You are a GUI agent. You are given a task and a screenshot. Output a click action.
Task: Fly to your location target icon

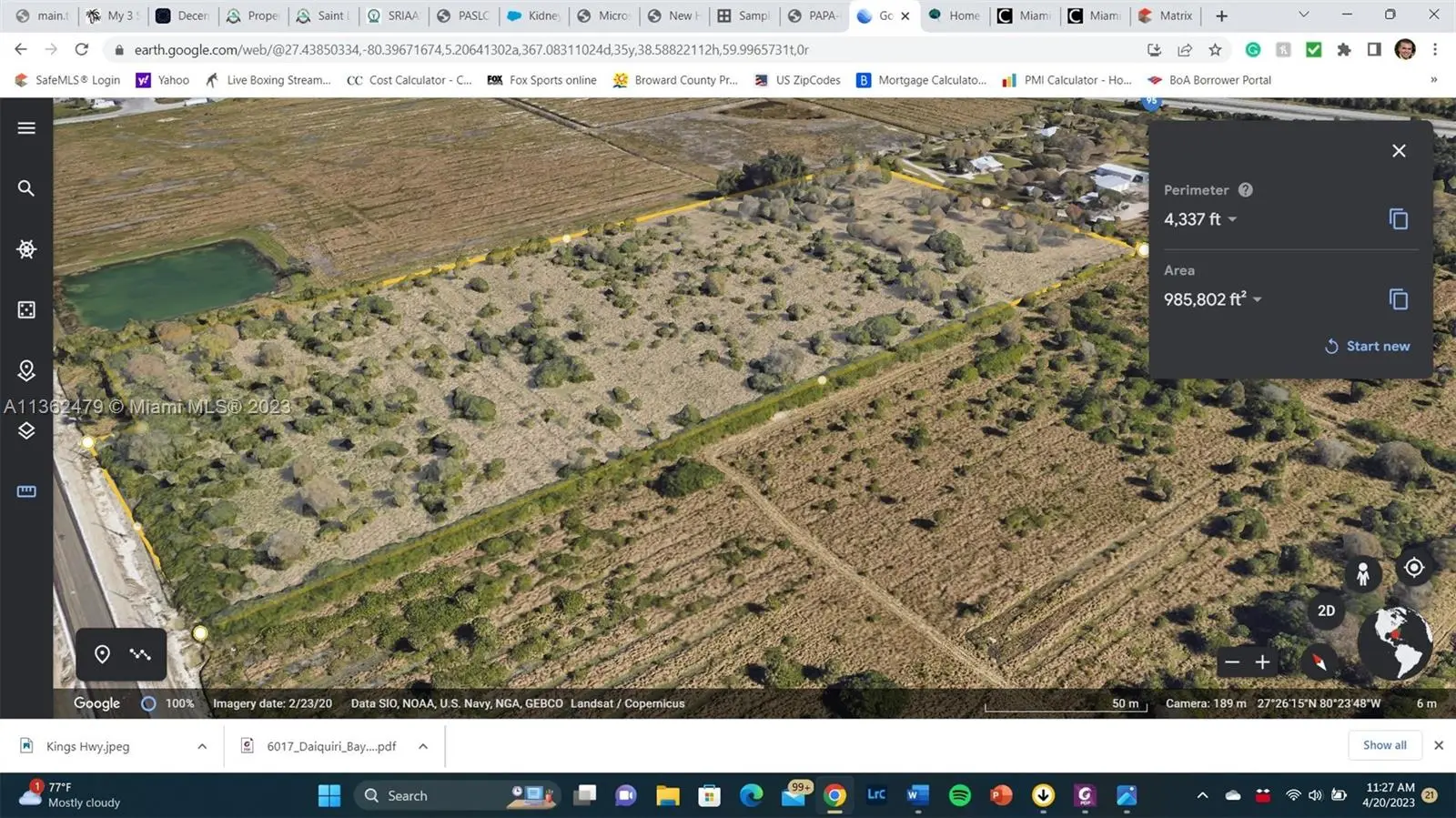[x=1413, y=568]
